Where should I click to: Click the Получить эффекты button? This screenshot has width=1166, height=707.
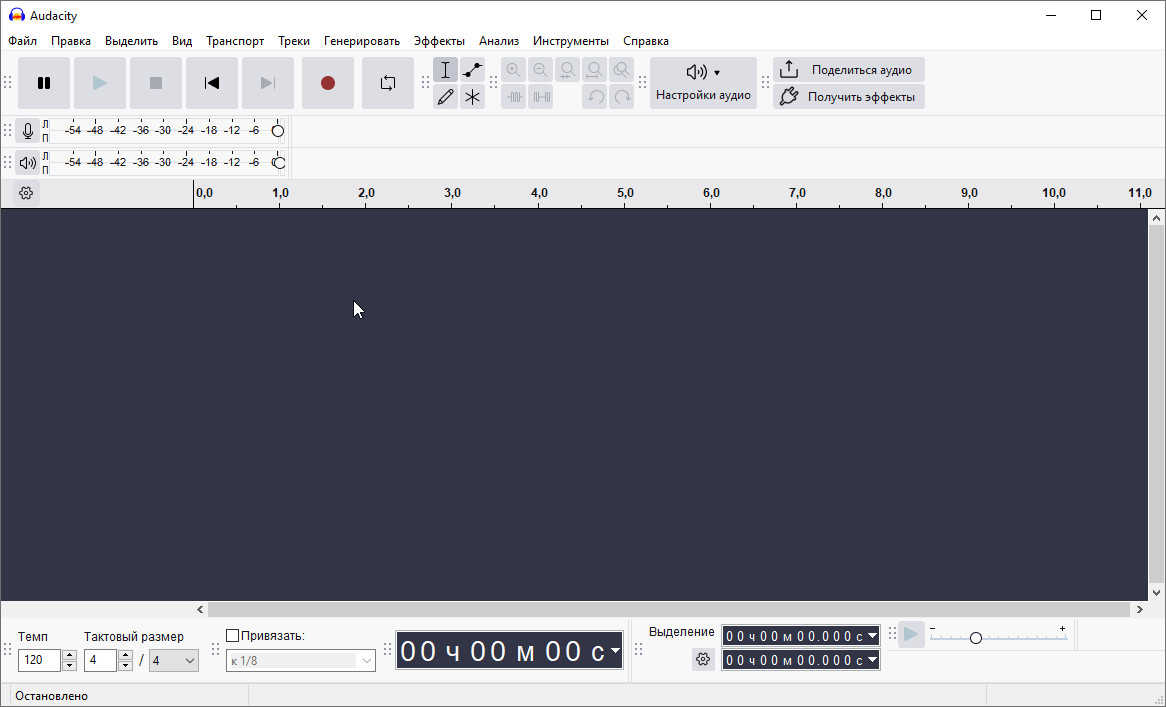click(849, 97)
